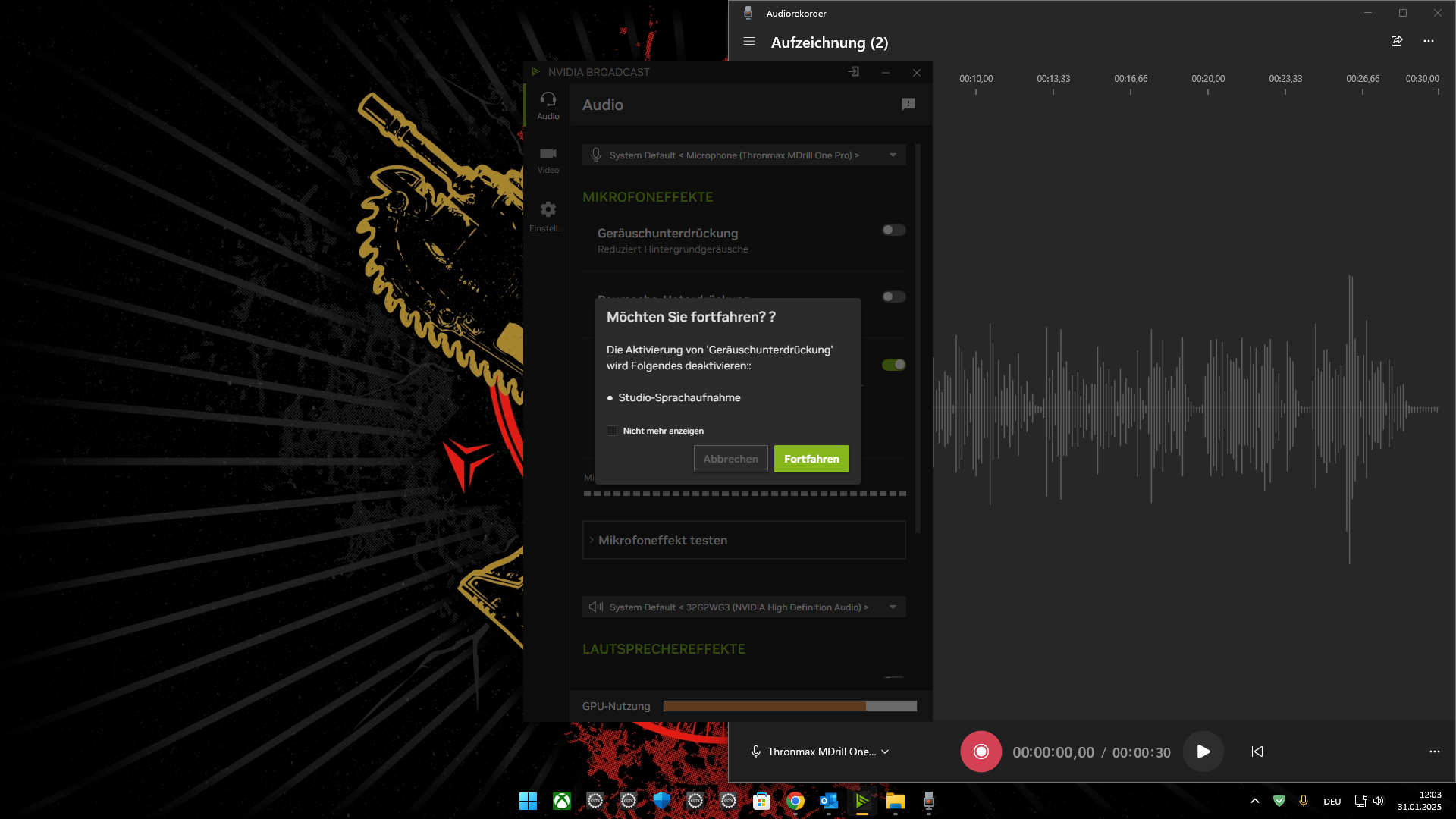Click the red record button in Audiorekorder

pyautogui.click(x=981, y=752)
